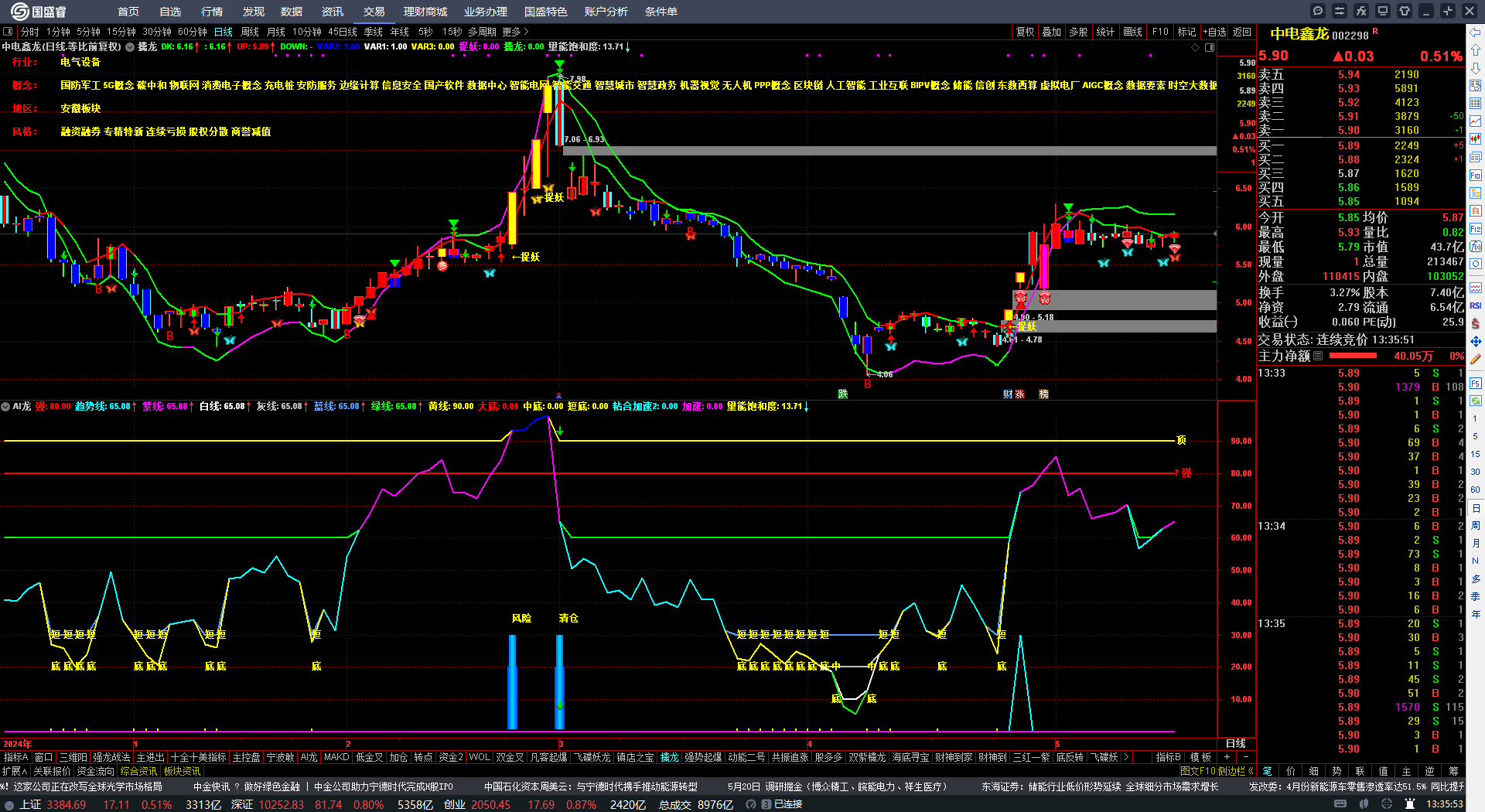Viewport: 1485px width, 812px height.
Task: Click the four-way move arrows sidebar icon
Action: pyautogui.click(x=1476, y=341)
